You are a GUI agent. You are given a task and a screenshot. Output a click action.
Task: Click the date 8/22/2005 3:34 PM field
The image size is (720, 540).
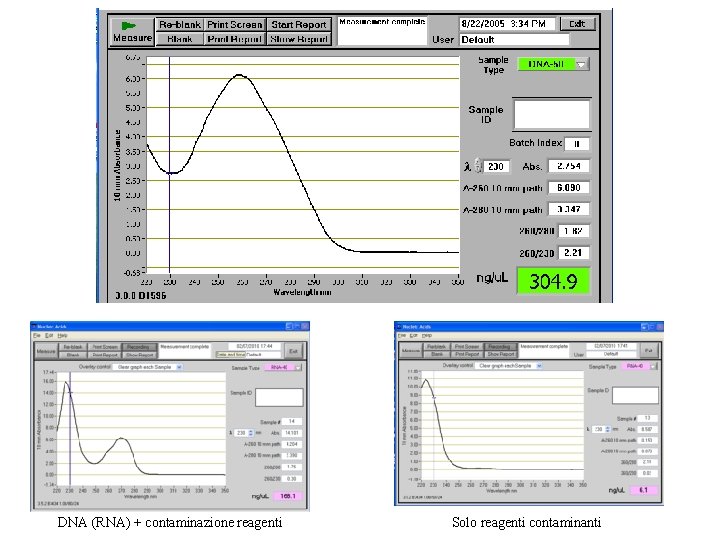[x=507, y=23]
